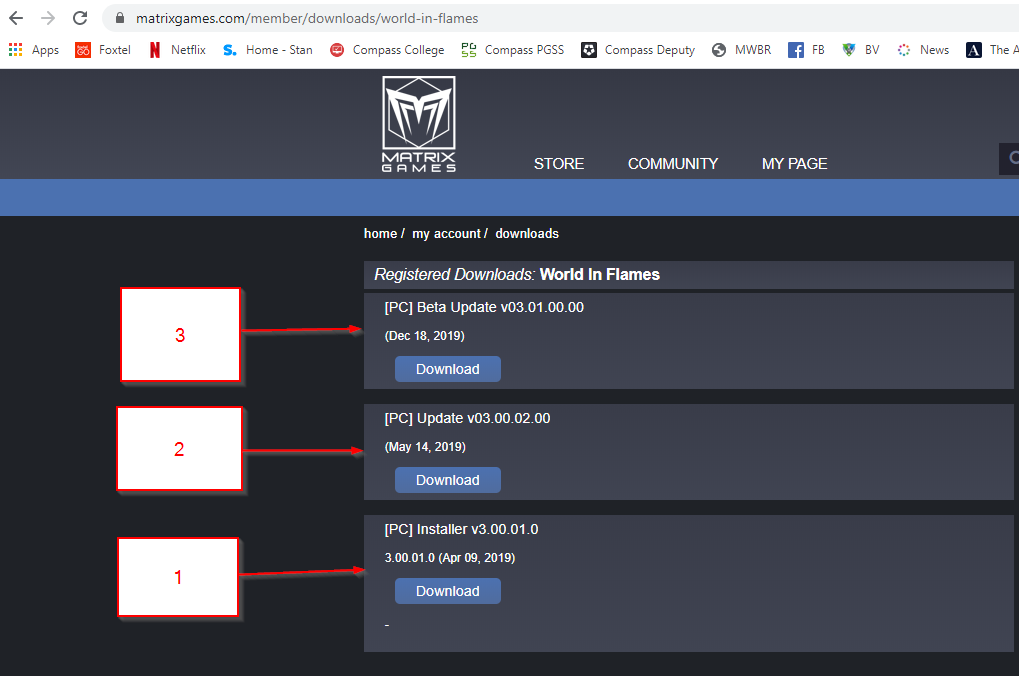The width and height of the screenshot is (1019, 676).
Task: Open the FB Facebook bookmark
Action: coord(806,50)
